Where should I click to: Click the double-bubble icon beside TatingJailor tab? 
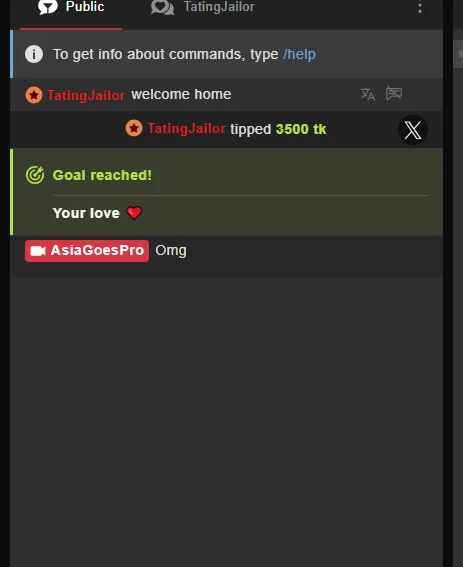[x=162, y=7]
